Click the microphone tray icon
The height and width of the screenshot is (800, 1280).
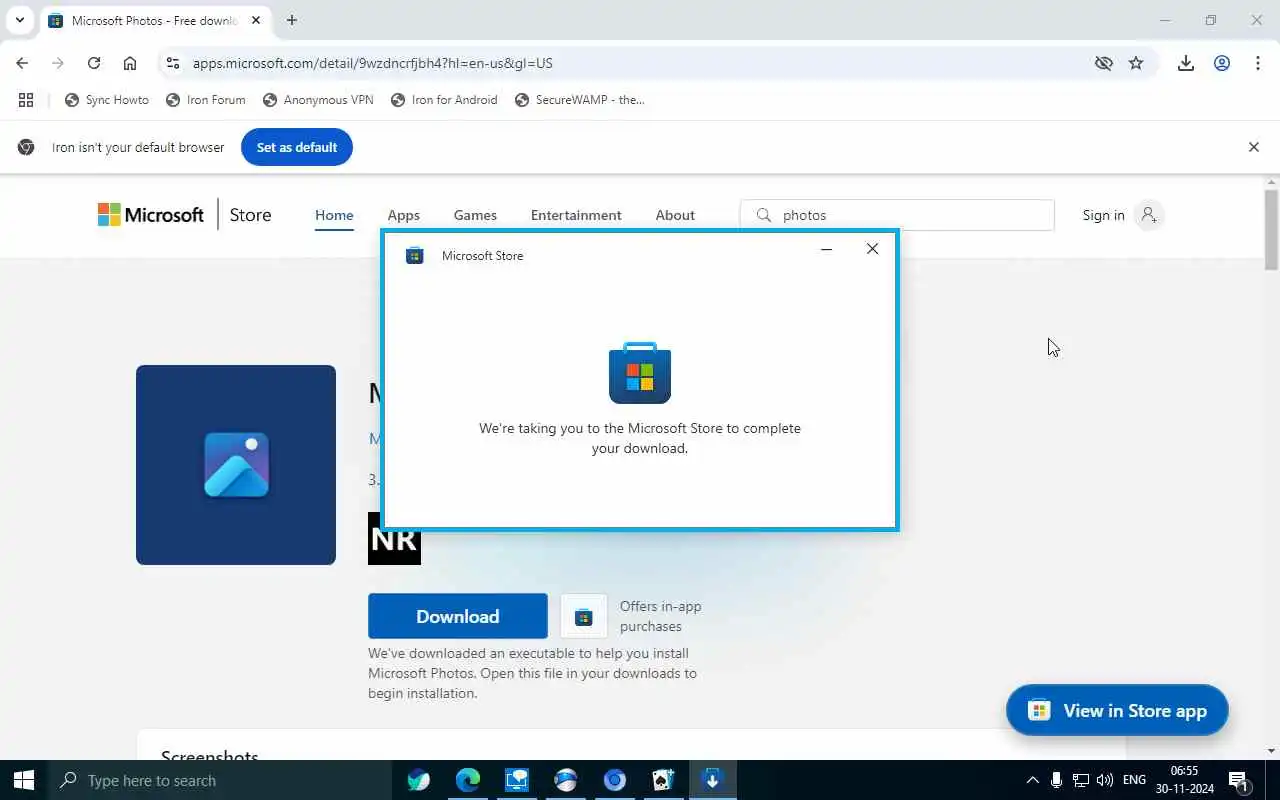coord(1057,780)
